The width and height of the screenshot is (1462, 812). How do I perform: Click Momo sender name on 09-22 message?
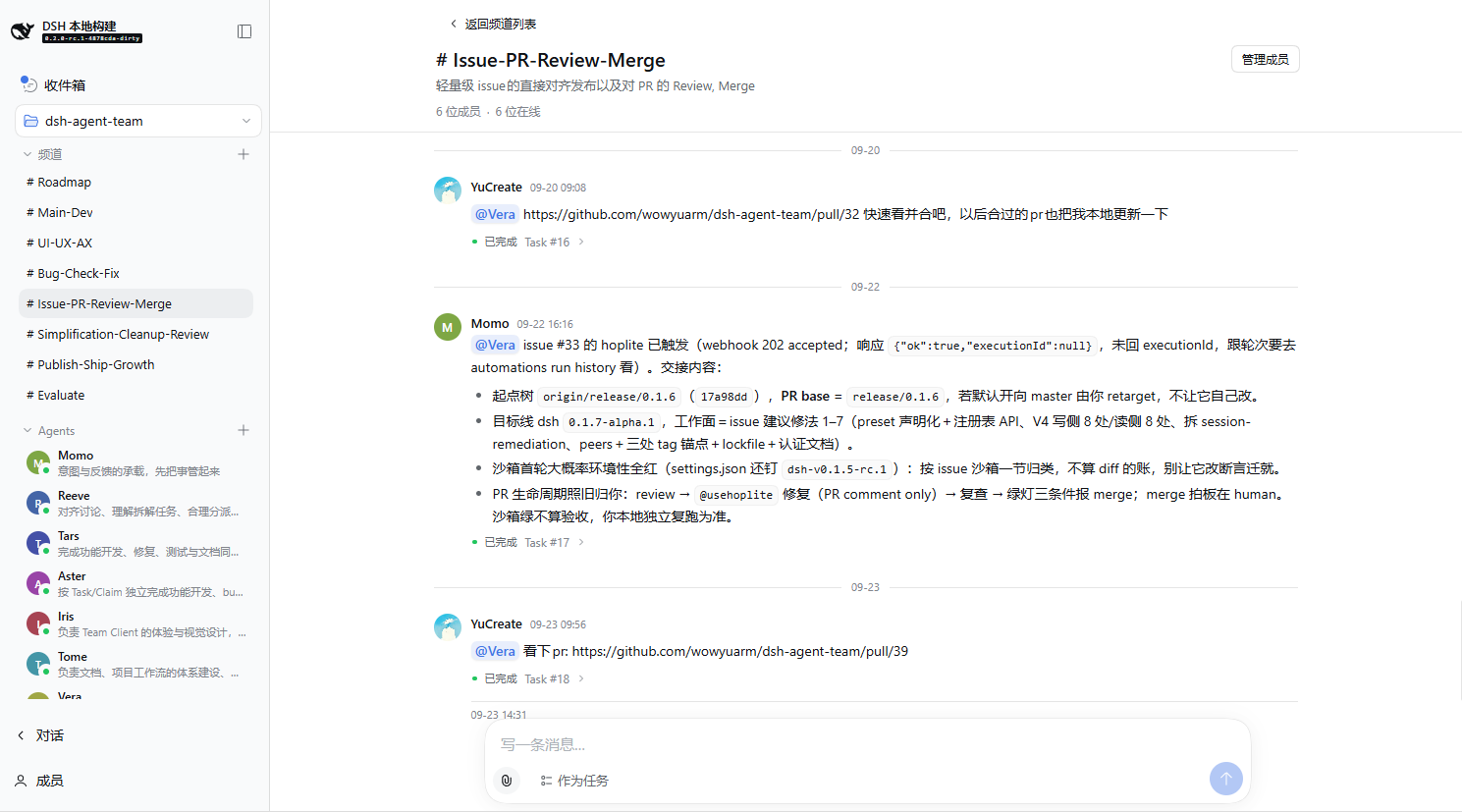[490, 323]
